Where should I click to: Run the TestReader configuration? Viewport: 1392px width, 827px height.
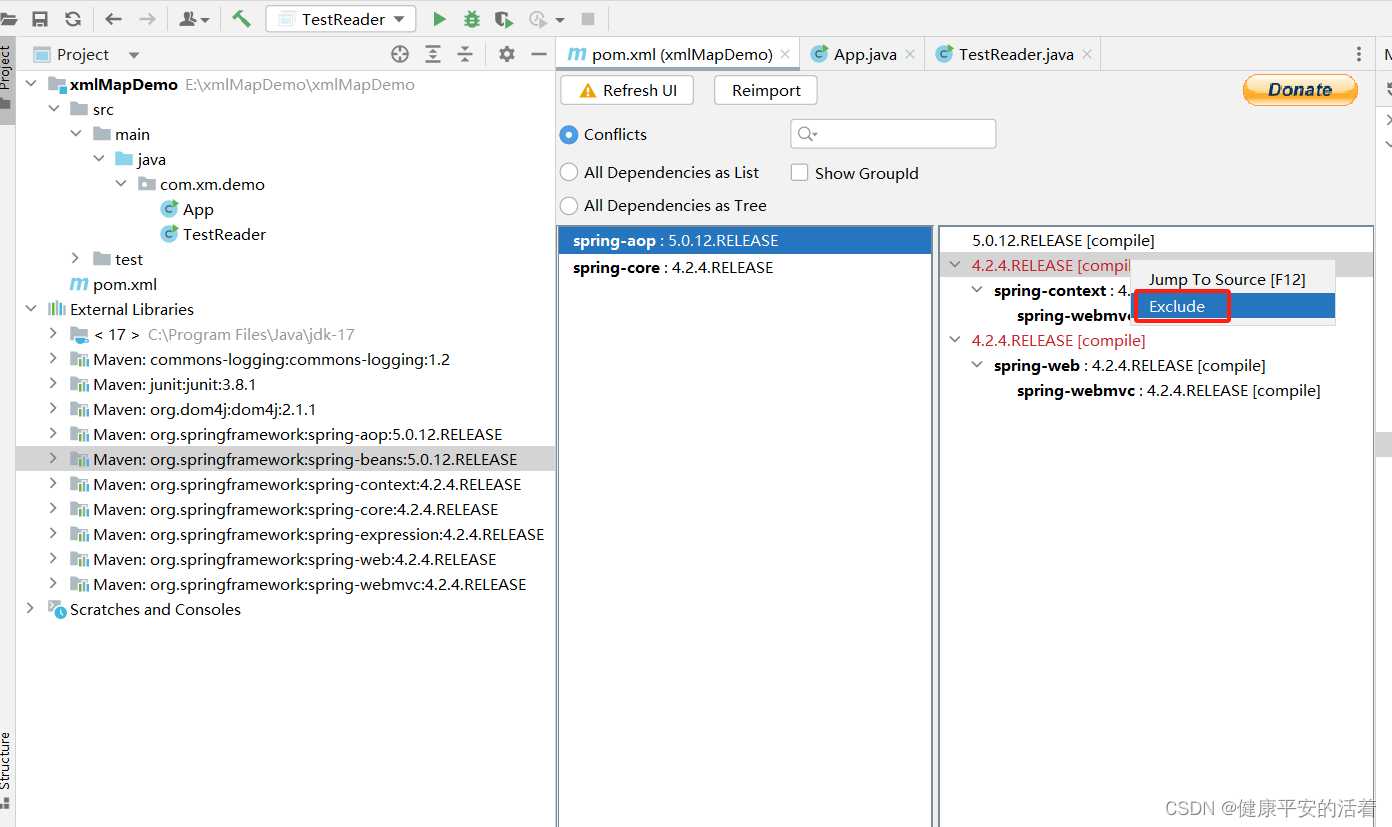click(440, 18)
